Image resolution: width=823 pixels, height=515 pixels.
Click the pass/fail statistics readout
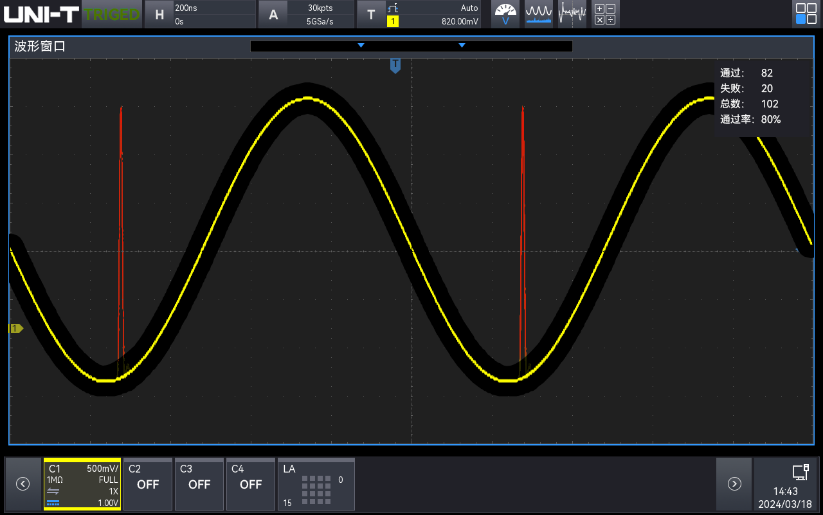tap(752, 96)
